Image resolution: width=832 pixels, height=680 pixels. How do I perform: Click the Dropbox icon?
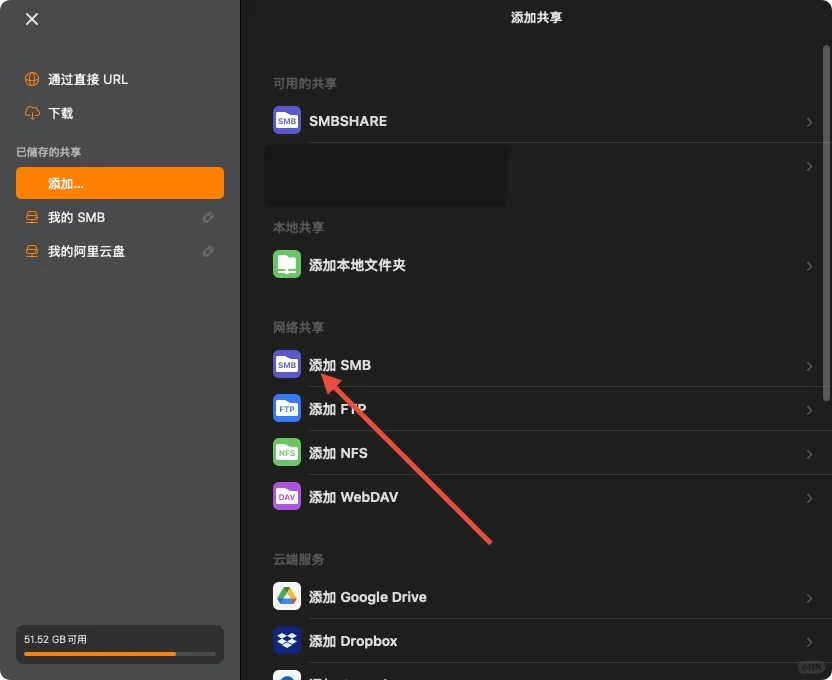287,640
